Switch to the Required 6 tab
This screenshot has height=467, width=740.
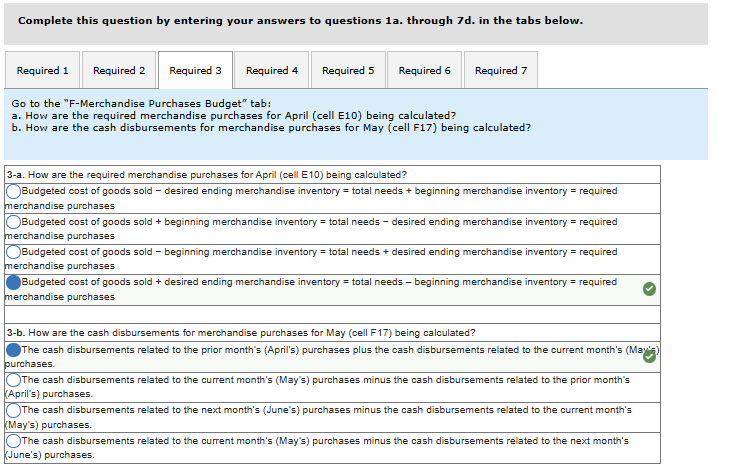point(424,71)
